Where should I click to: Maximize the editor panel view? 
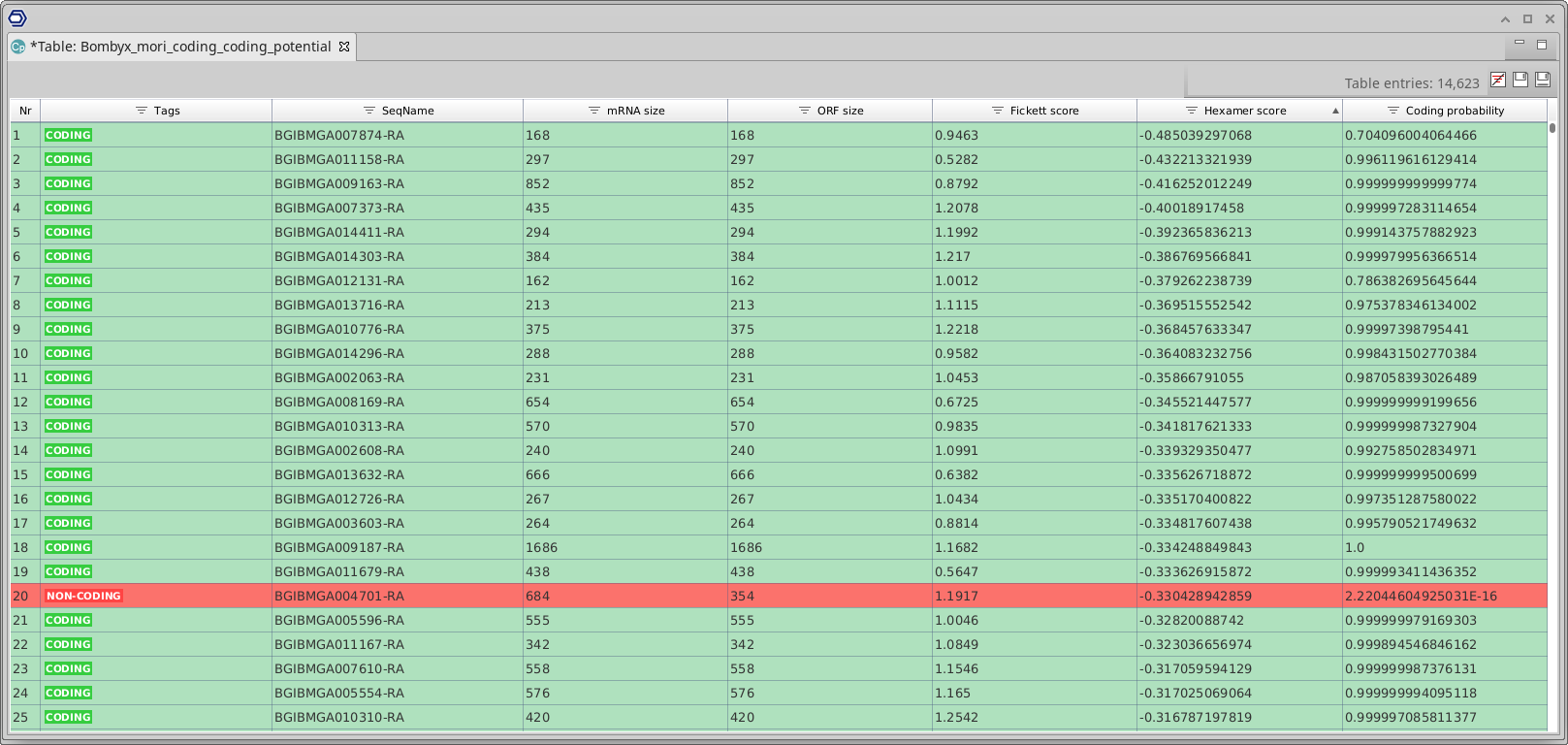(x=1543, y=44)
